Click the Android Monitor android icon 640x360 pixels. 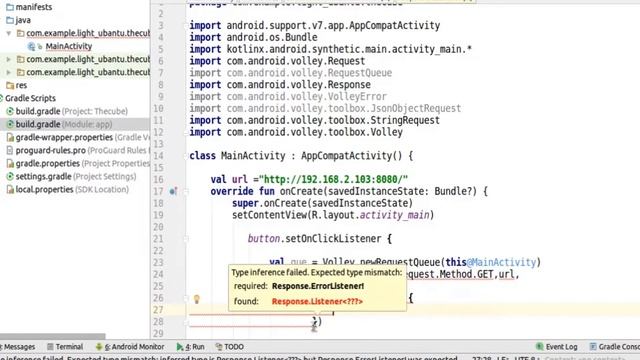(99, 347)
